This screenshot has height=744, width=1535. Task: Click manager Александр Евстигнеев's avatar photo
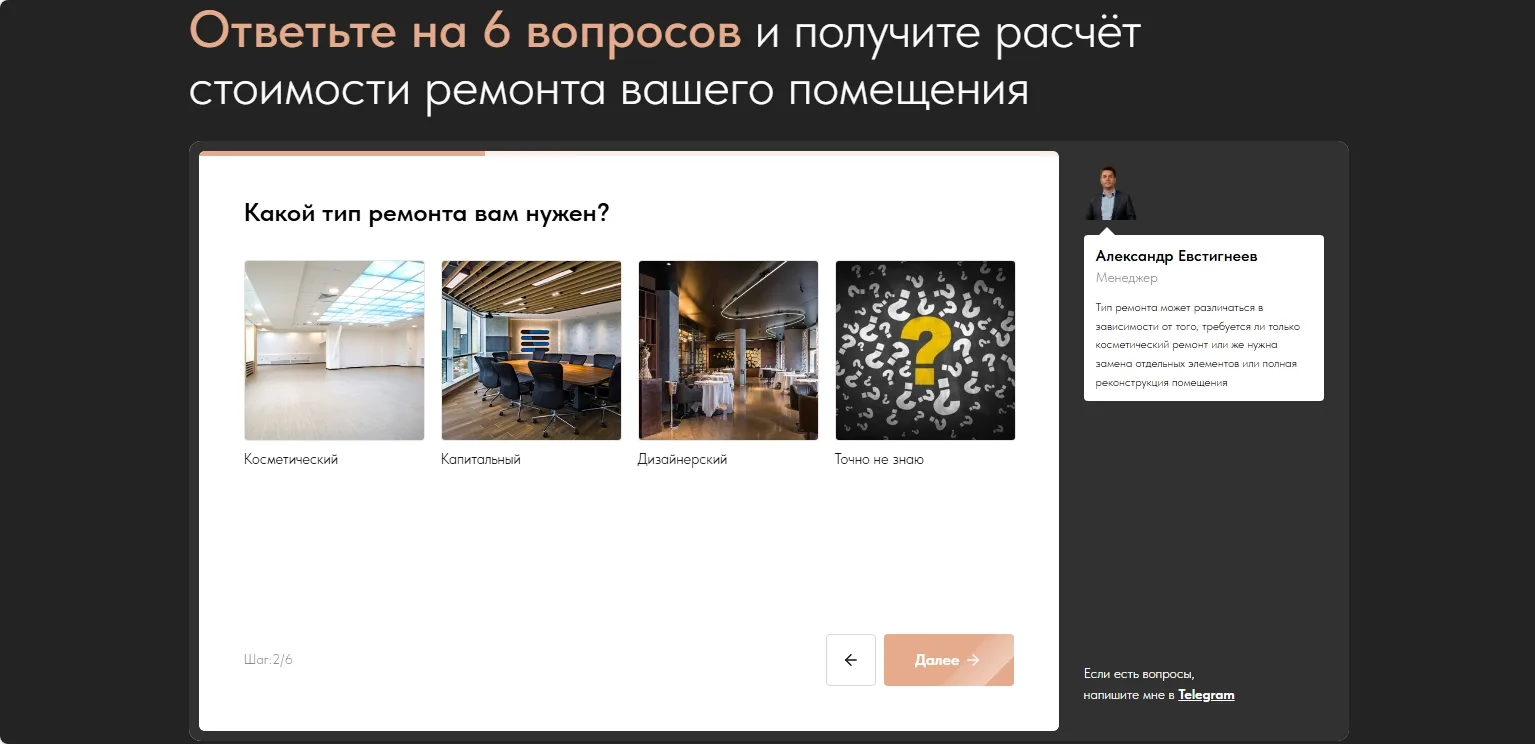tap(1110, 193)
